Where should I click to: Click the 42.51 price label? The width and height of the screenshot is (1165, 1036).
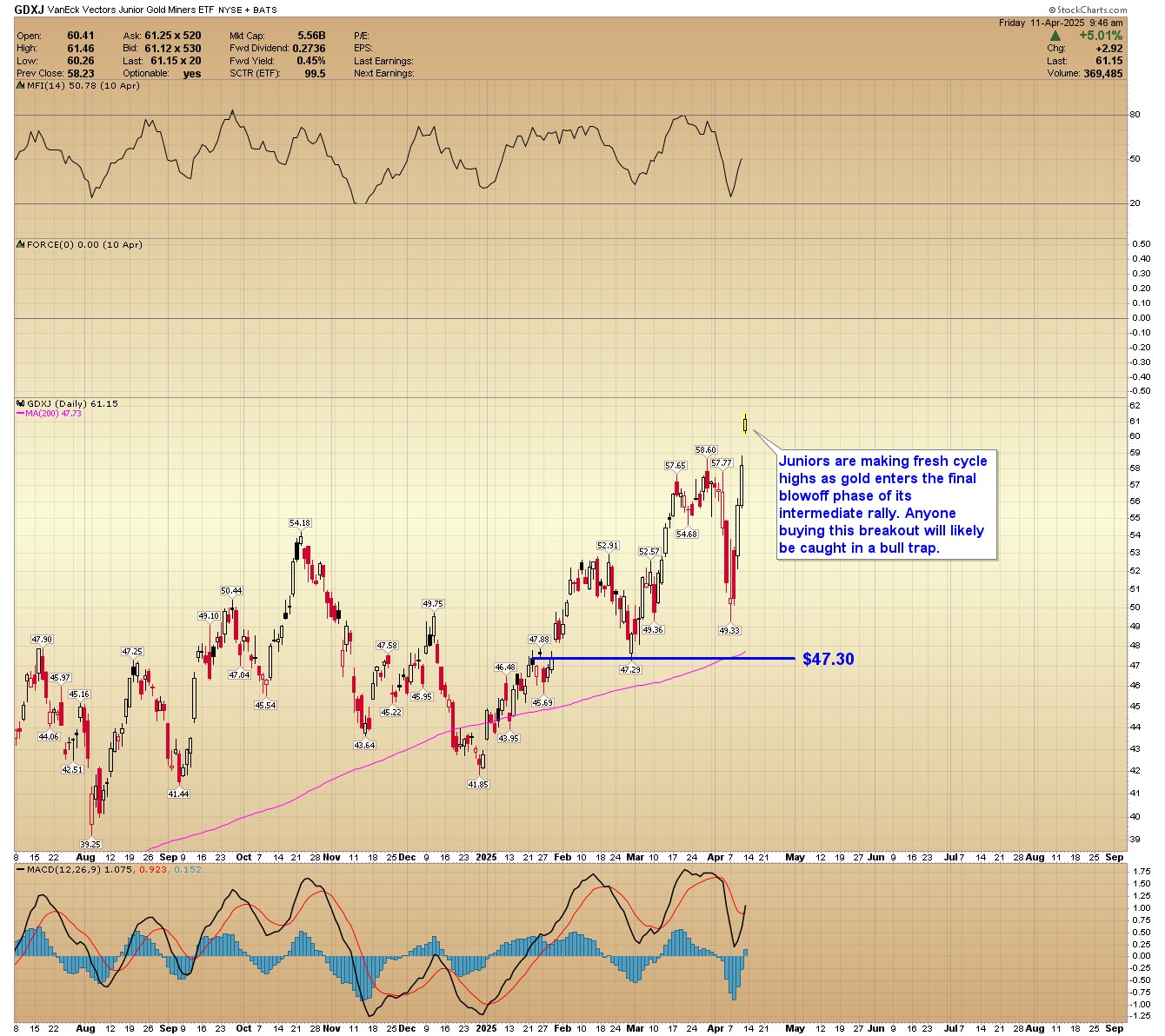click(72, 769)
